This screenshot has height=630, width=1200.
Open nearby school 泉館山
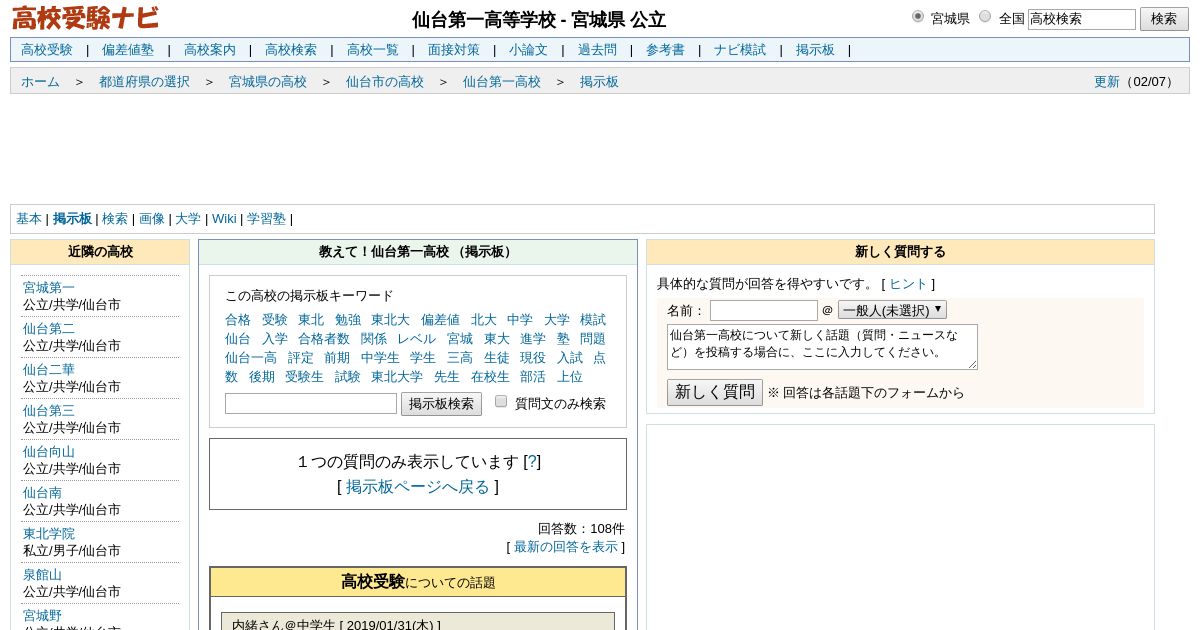click(x=42, y=575)
